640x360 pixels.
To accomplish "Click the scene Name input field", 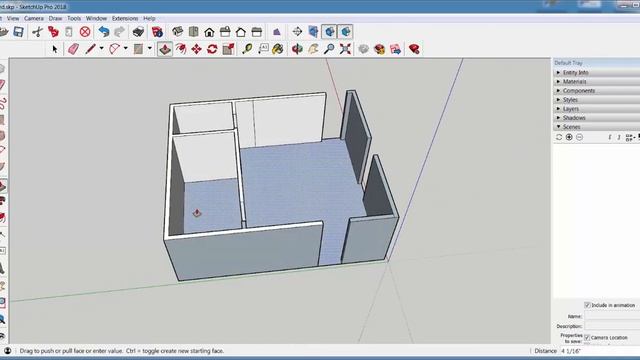I will point(612,316).
